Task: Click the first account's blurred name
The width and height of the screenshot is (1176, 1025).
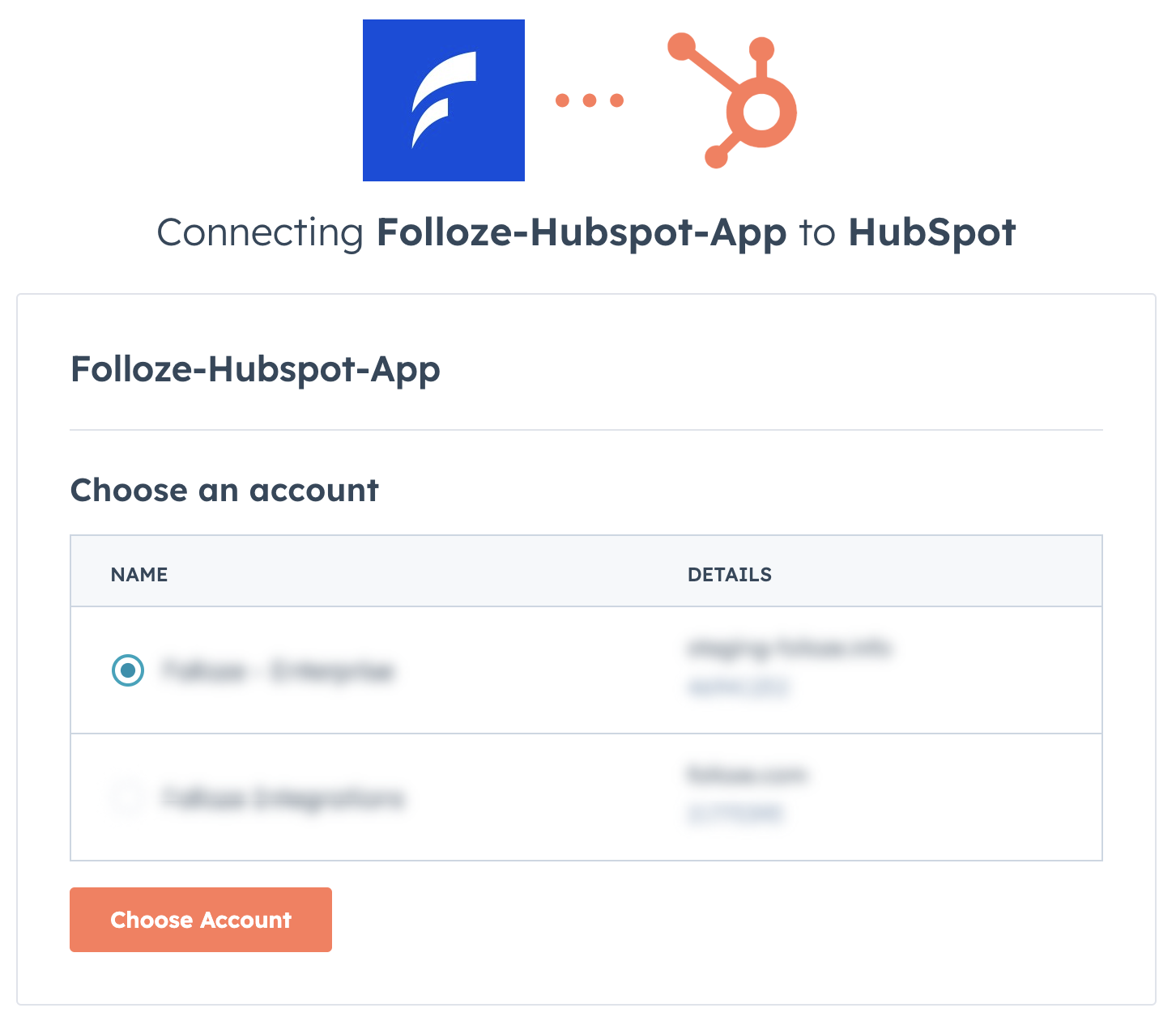Action: [278, 671]
